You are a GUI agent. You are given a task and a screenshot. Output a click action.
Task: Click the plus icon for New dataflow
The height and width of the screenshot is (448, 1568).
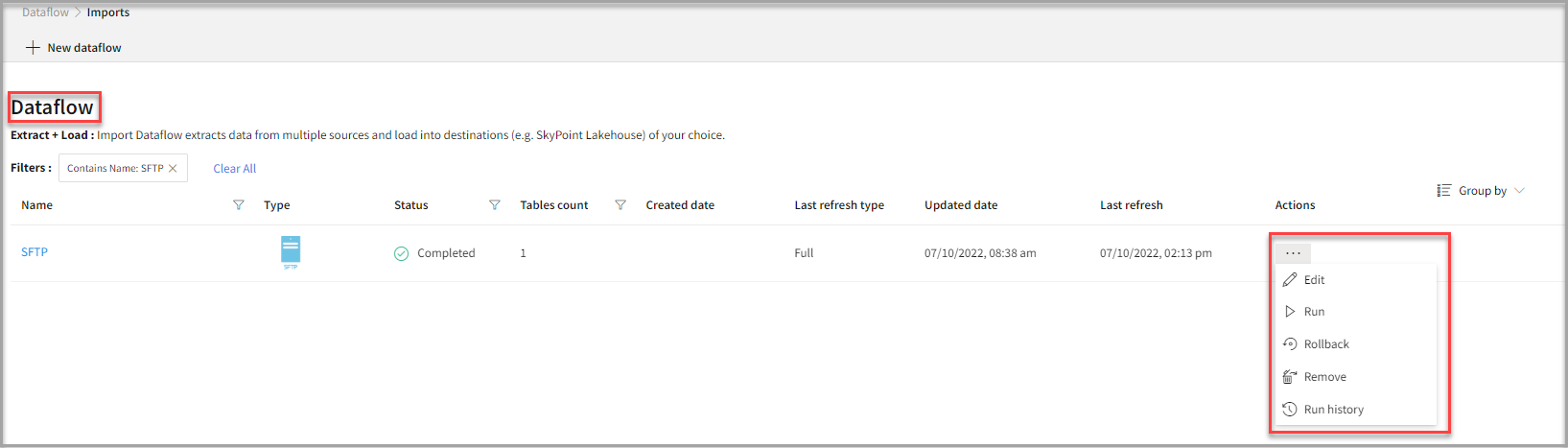[33, 47]
